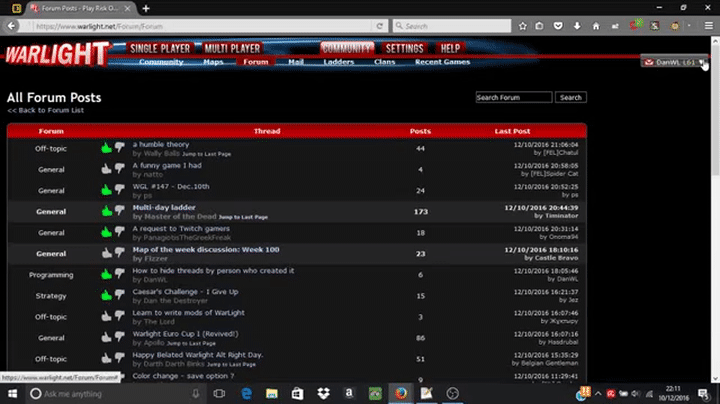The height and width of the screenshot is (404, 720).
Task: Click thumbs up on 'Multi-day ladder' thread
Action: [x=106, y=211]
